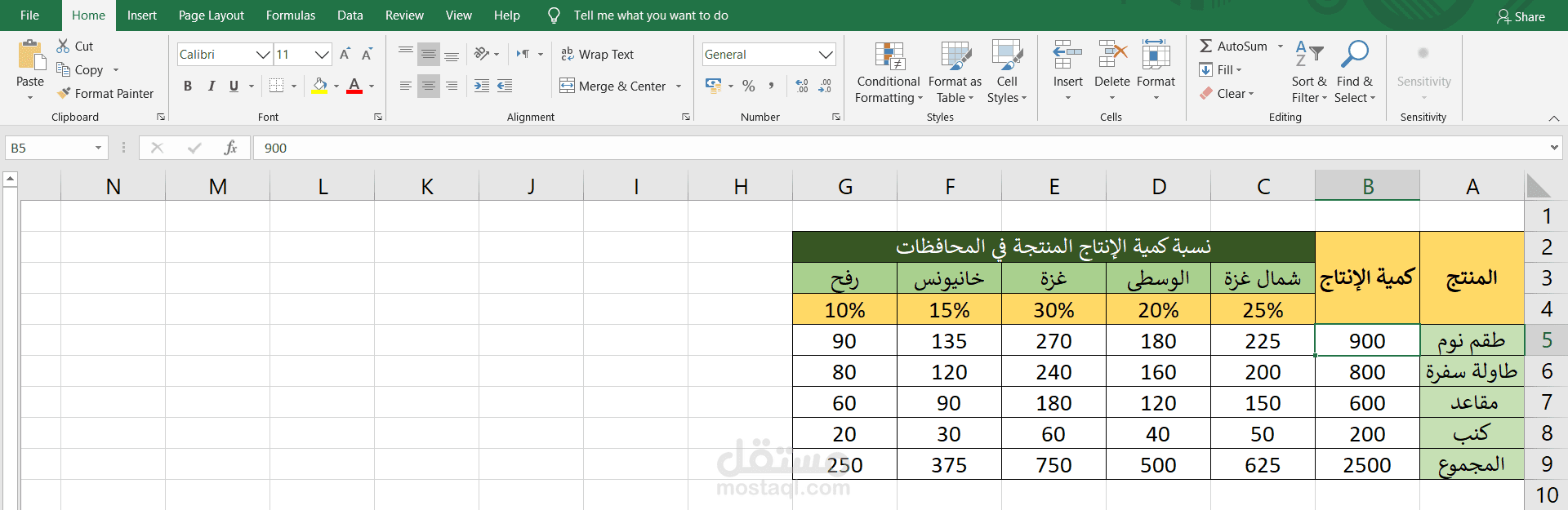Image resolution: width=1568 pixels, height=510 pixels.
Task: Apply the red Font Color
Action: click(x=354, y=86)
